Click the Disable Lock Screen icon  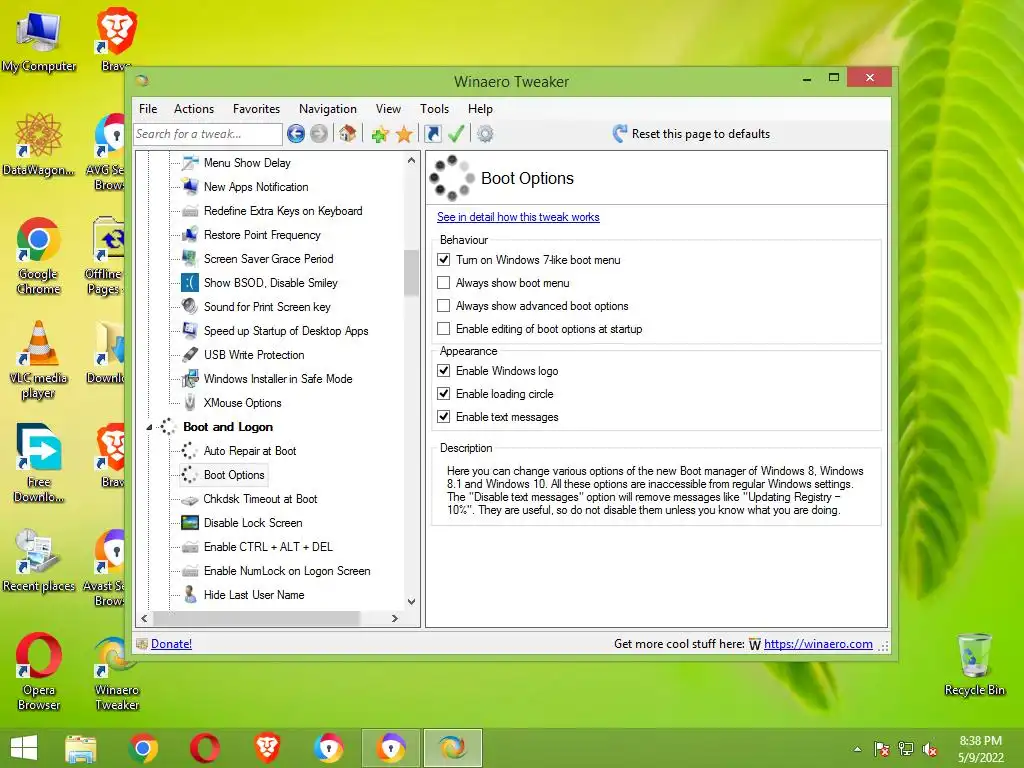190,522
